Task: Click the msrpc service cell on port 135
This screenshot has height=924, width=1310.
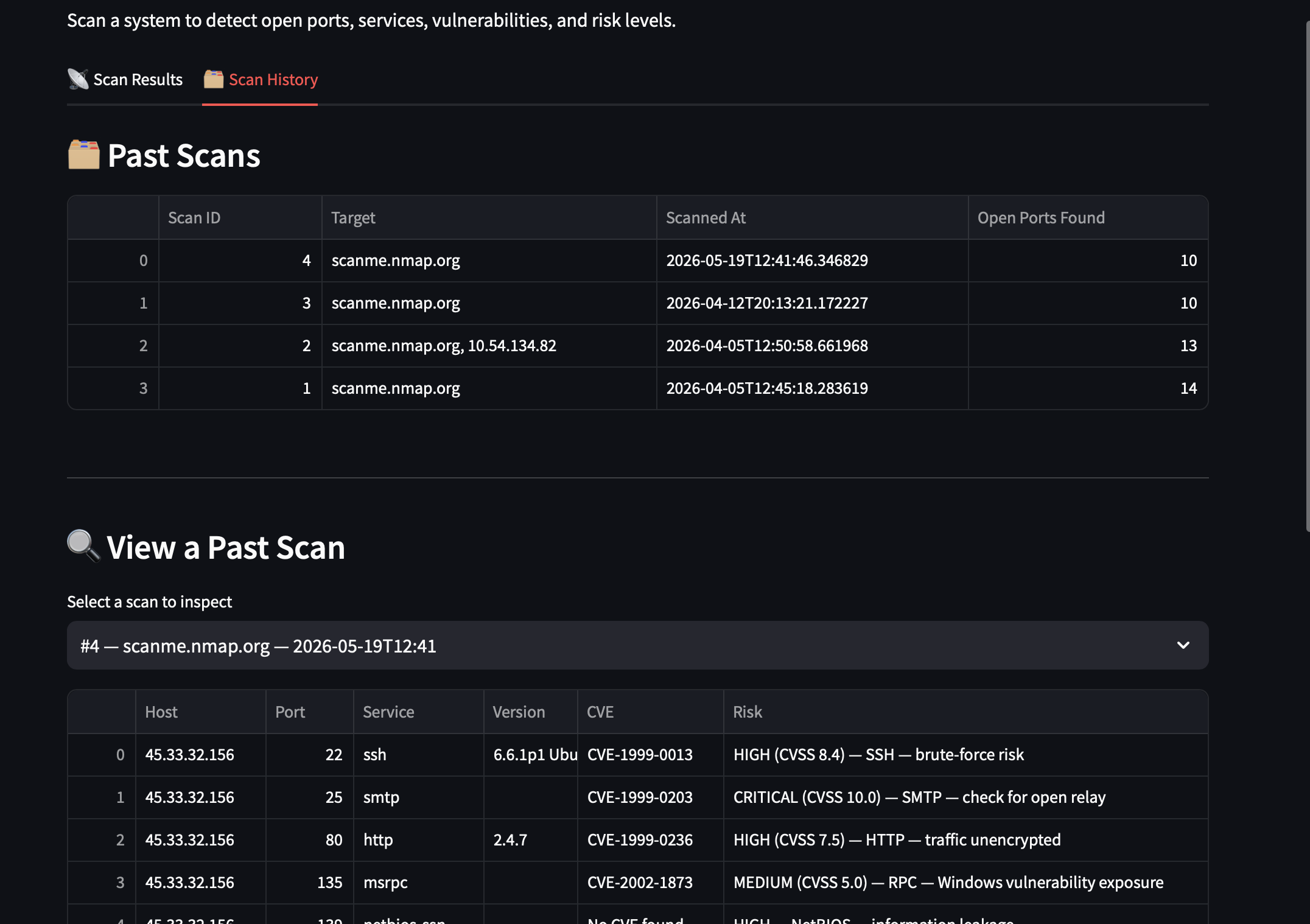Action: pyautogui.click(x=419, y=883)
